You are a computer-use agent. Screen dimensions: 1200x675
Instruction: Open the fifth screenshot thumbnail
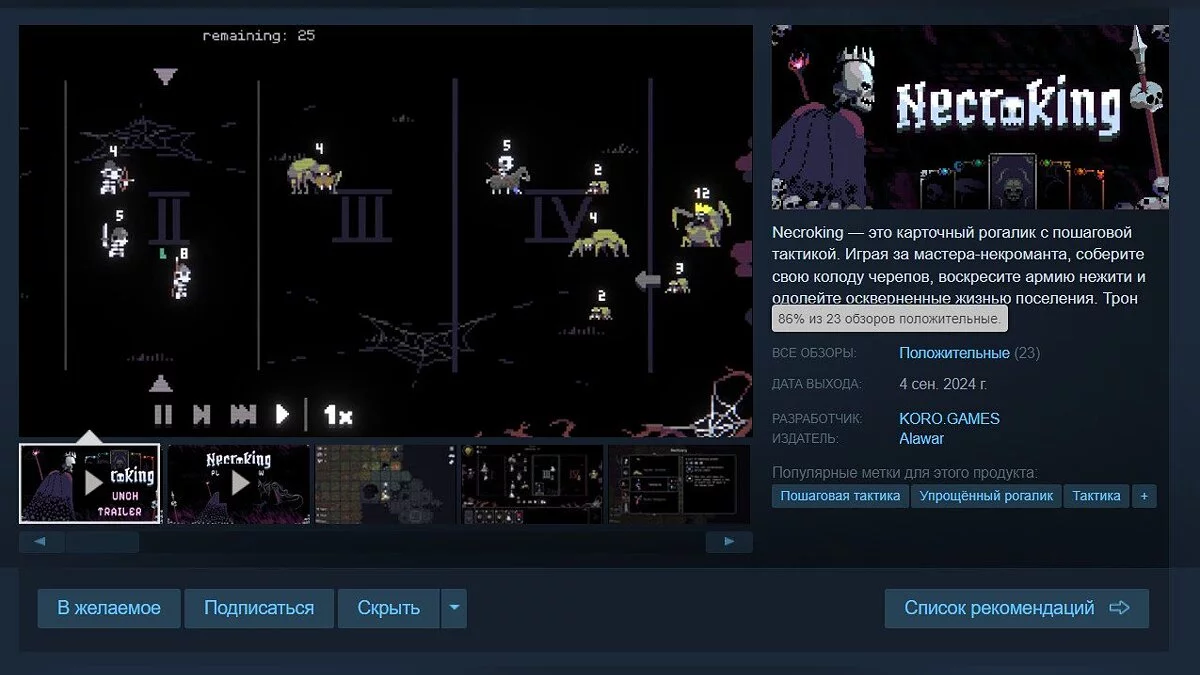pyautogui.click(x=680, y=484)
